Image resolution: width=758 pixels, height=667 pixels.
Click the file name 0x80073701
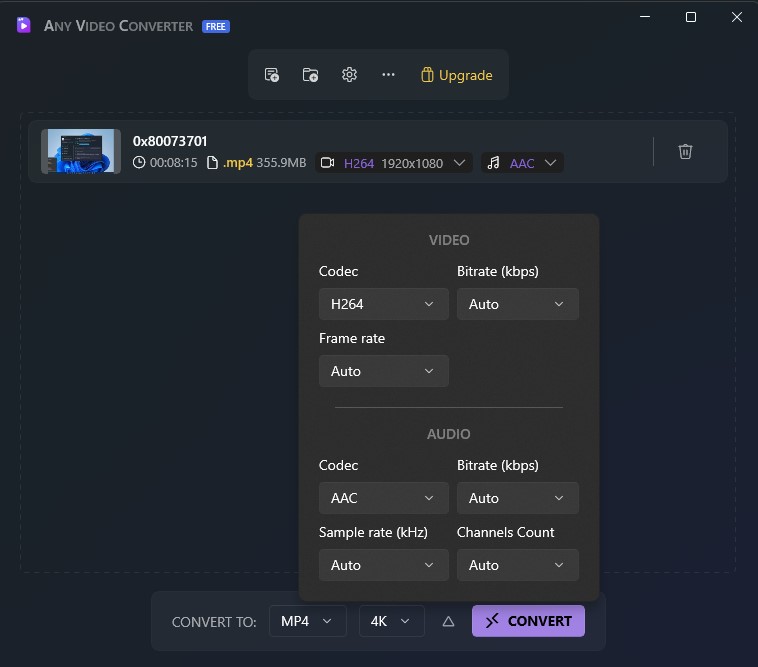point(170,141)
